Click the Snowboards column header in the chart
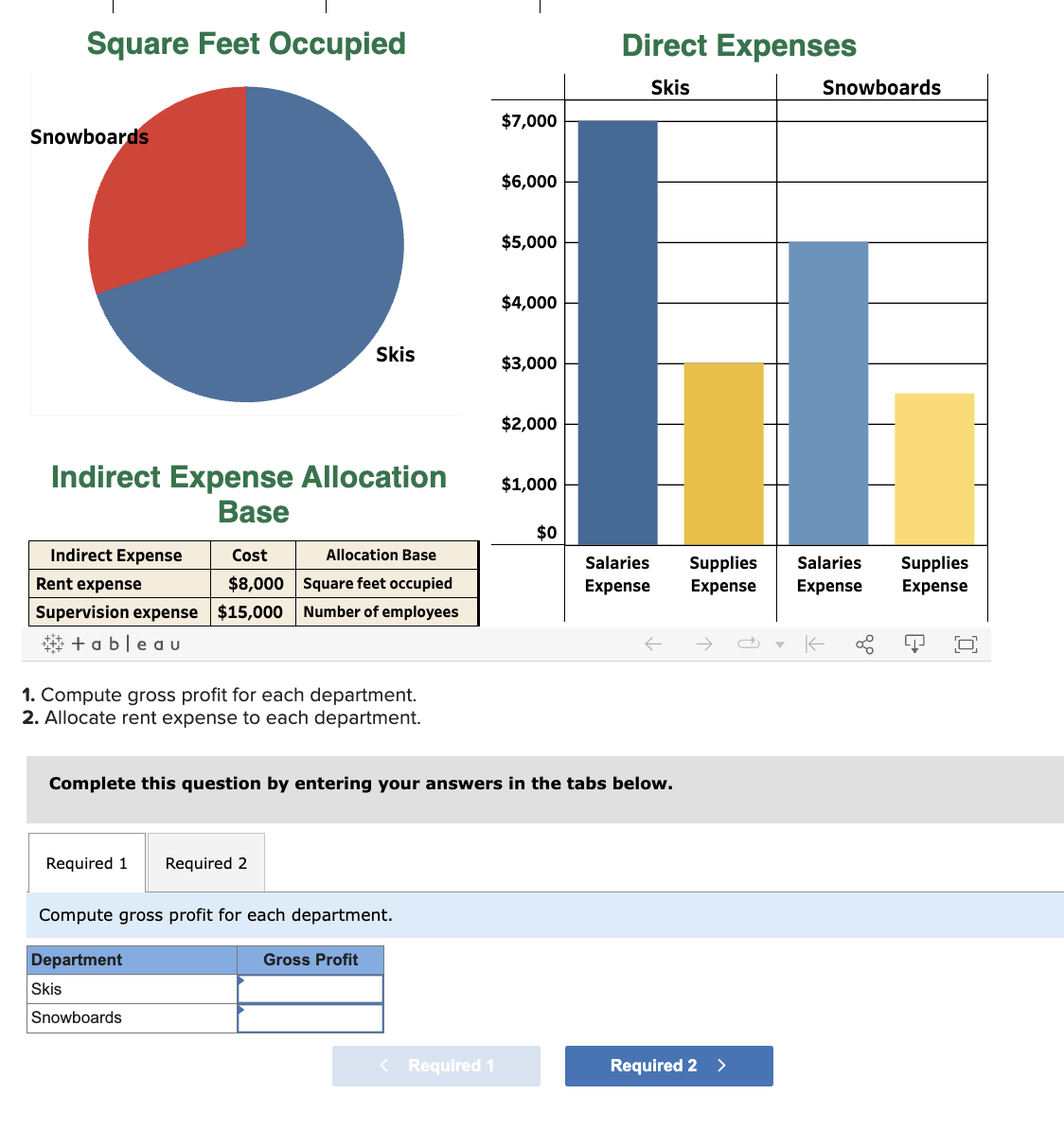Image resolution: width=1064 pixels, height=1130 pixels. click(x=881, y=87)
